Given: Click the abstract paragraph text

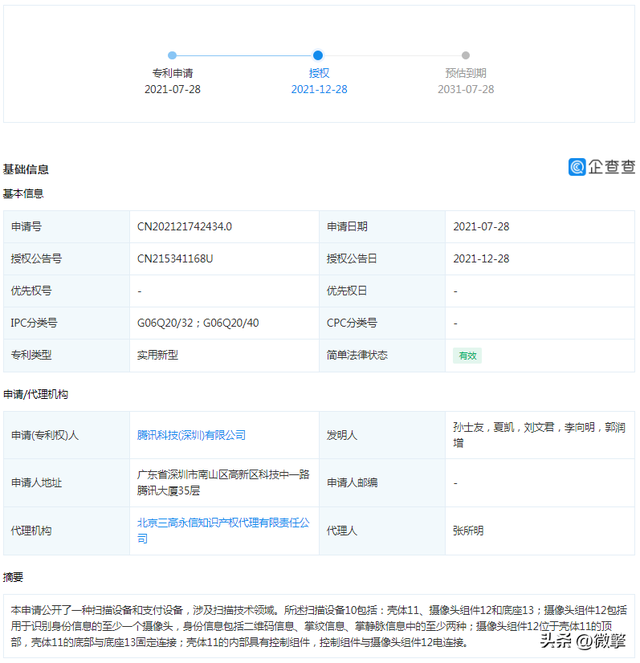Looking at the screenshot, I should [x=319, y=626].
